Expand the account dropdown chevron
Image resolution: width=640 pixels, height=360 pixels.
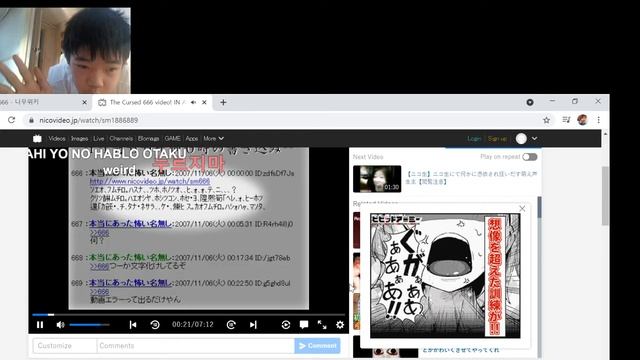click(534, 138)
